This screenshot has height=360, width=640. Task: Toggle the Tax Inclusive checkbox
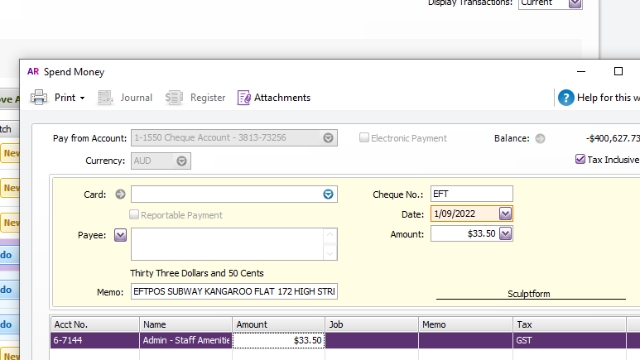tap(580, 159)
